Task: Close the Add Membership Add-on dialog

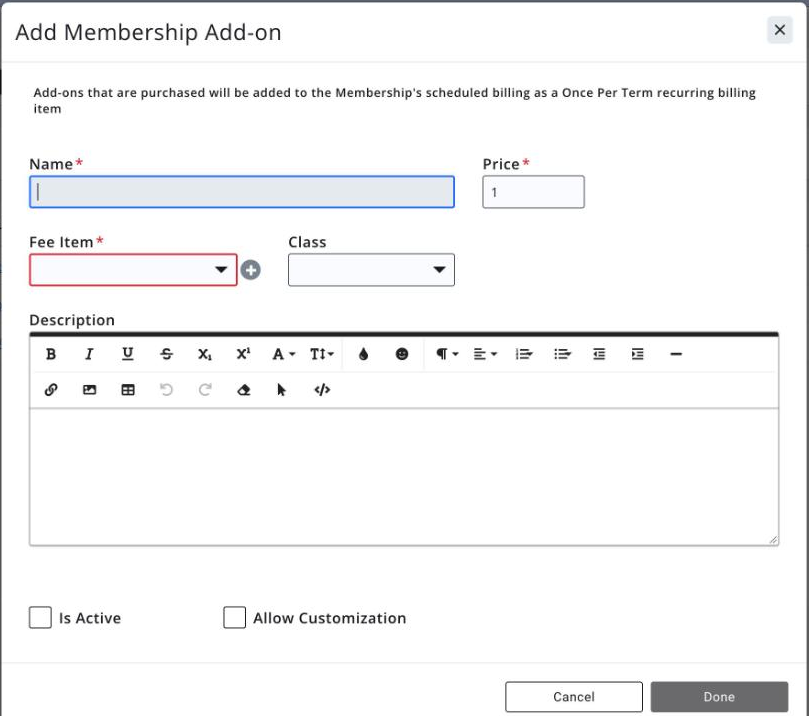Action: 780,30
